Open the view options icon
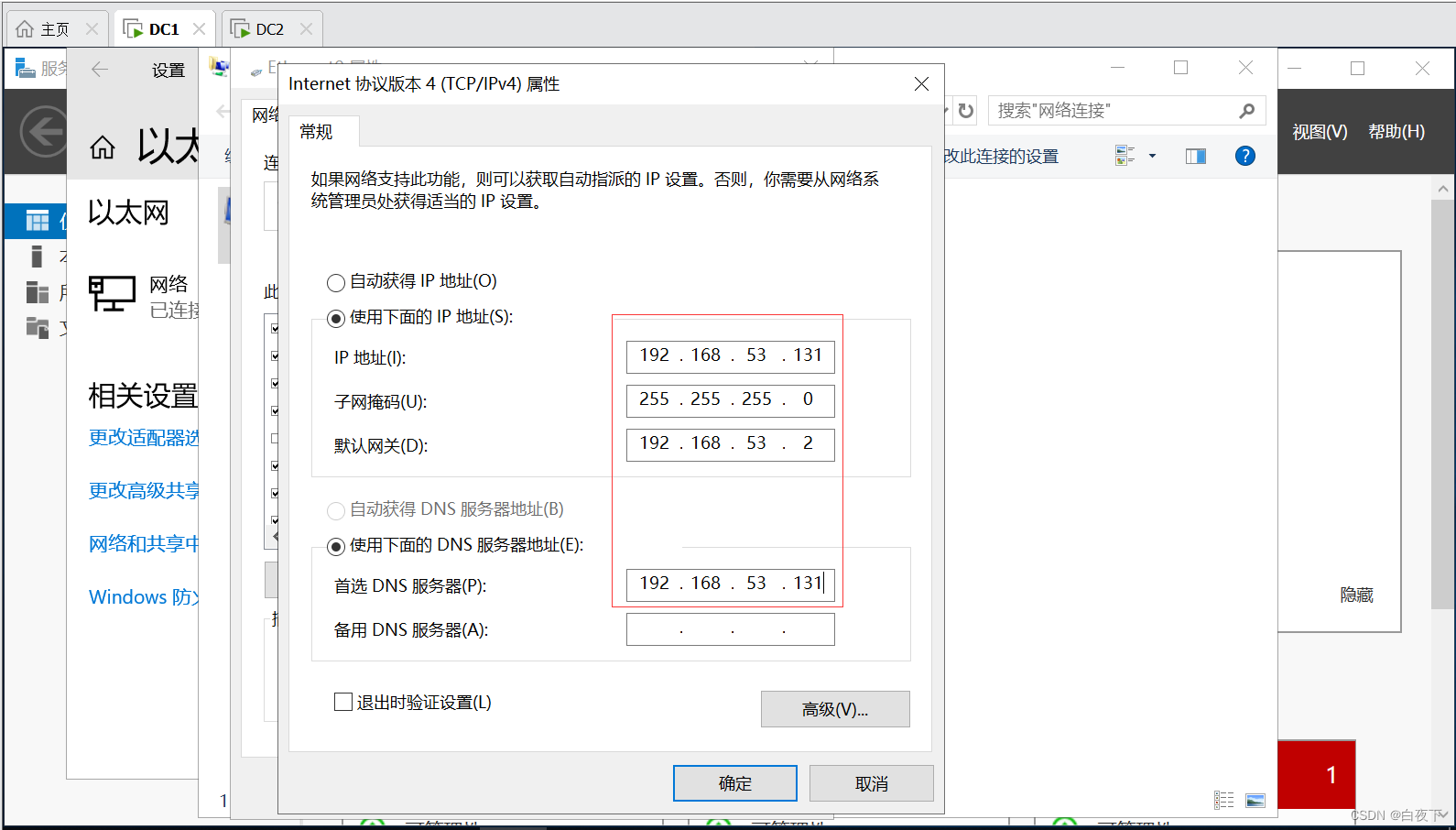The height and width of the screenshot is (830, 1456). pos(1125,156)
